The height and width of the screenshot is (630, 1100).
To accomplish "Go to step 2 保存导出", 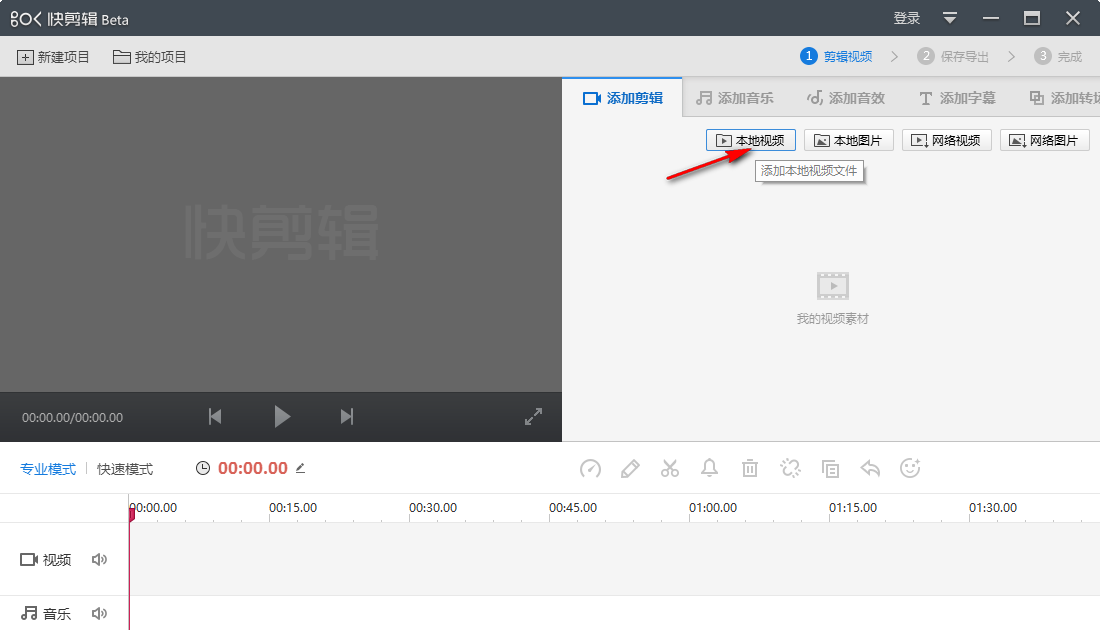I will (953, 56).
